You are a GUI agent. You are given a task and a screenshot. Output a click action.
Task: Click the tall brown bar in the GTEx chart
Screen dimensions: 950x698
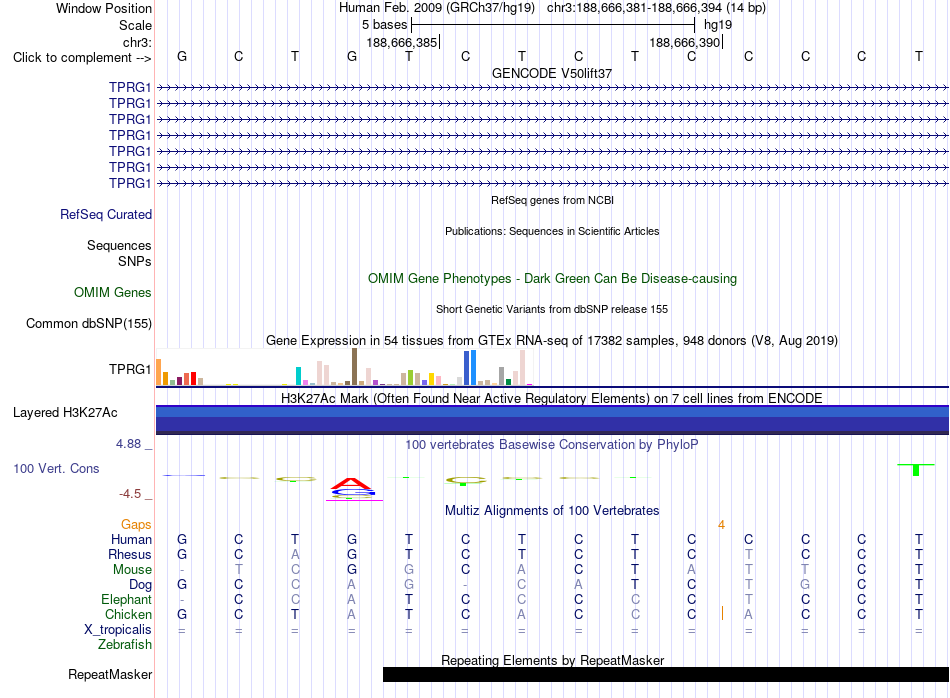354,367
